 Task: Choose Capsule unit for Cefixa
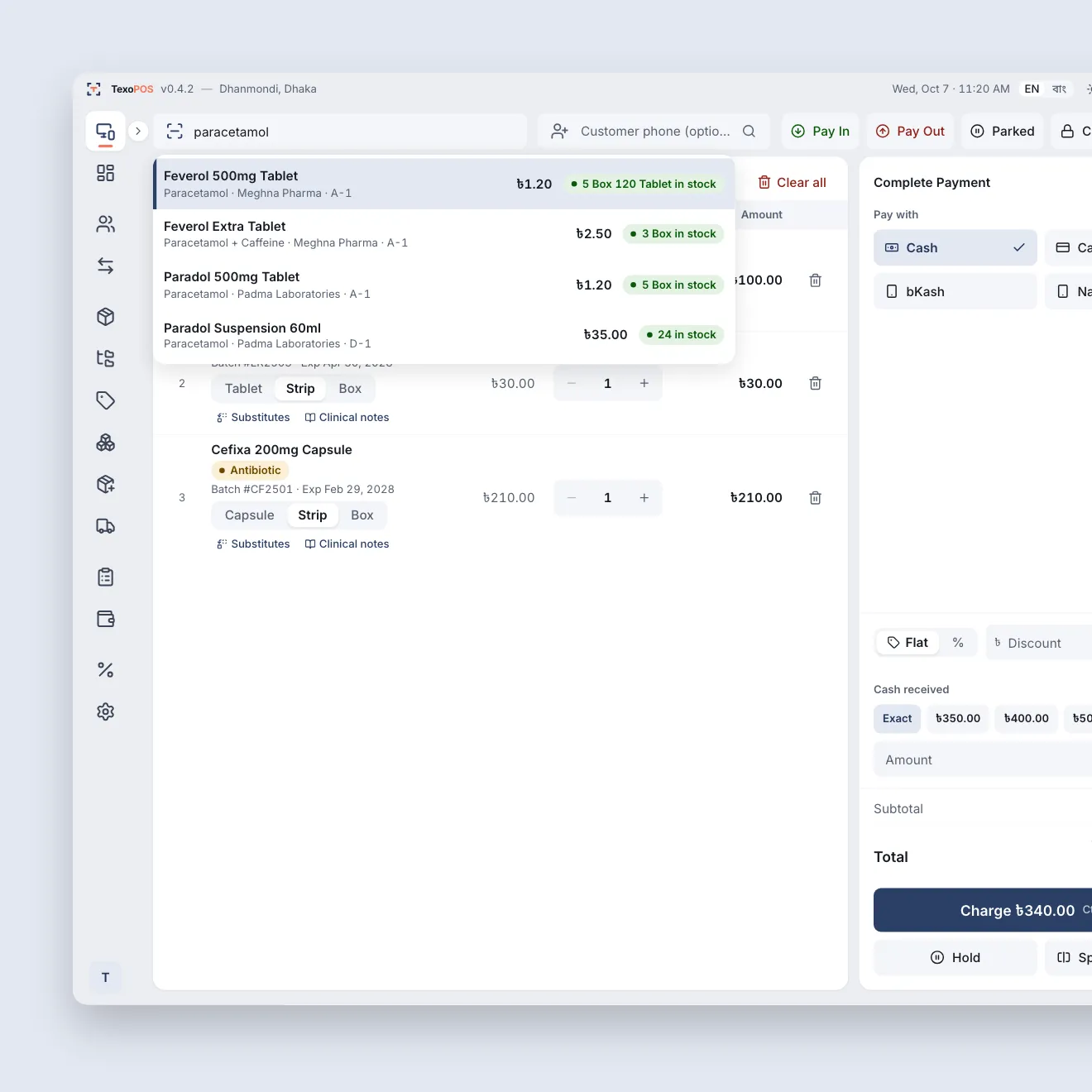(249, 515)
